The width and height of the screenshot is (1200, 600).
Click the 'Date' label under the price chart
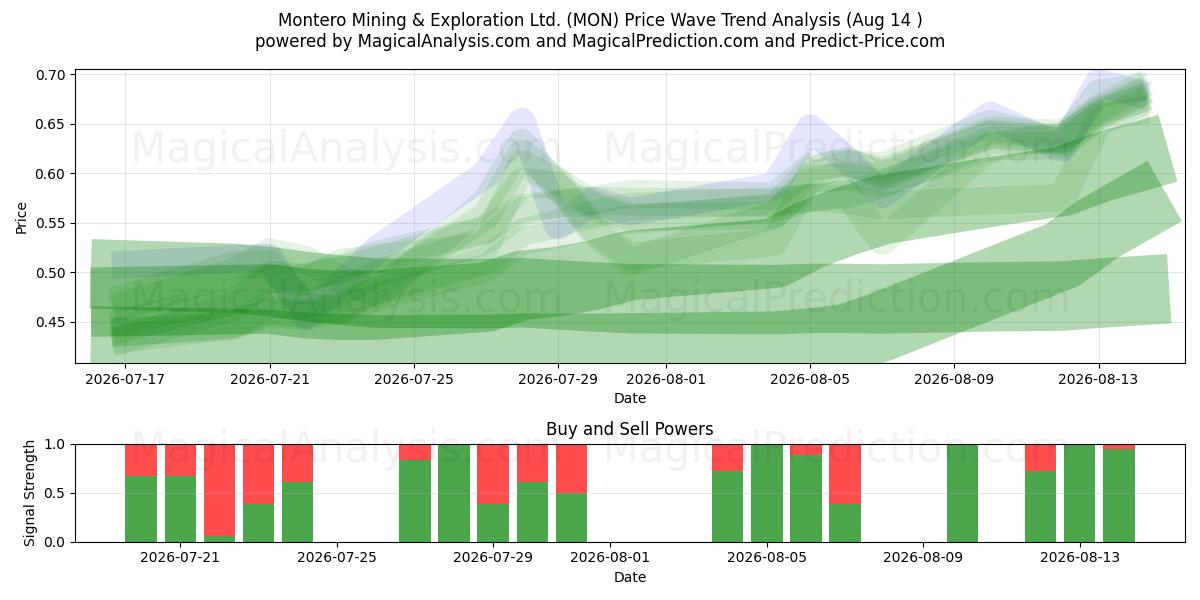(x=630, y=398)
